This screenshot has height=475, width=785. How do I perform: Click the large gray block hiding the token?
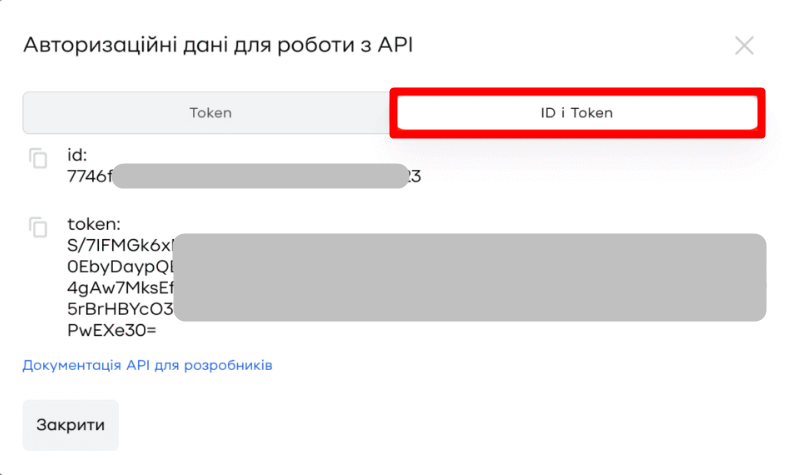[470, 276]
